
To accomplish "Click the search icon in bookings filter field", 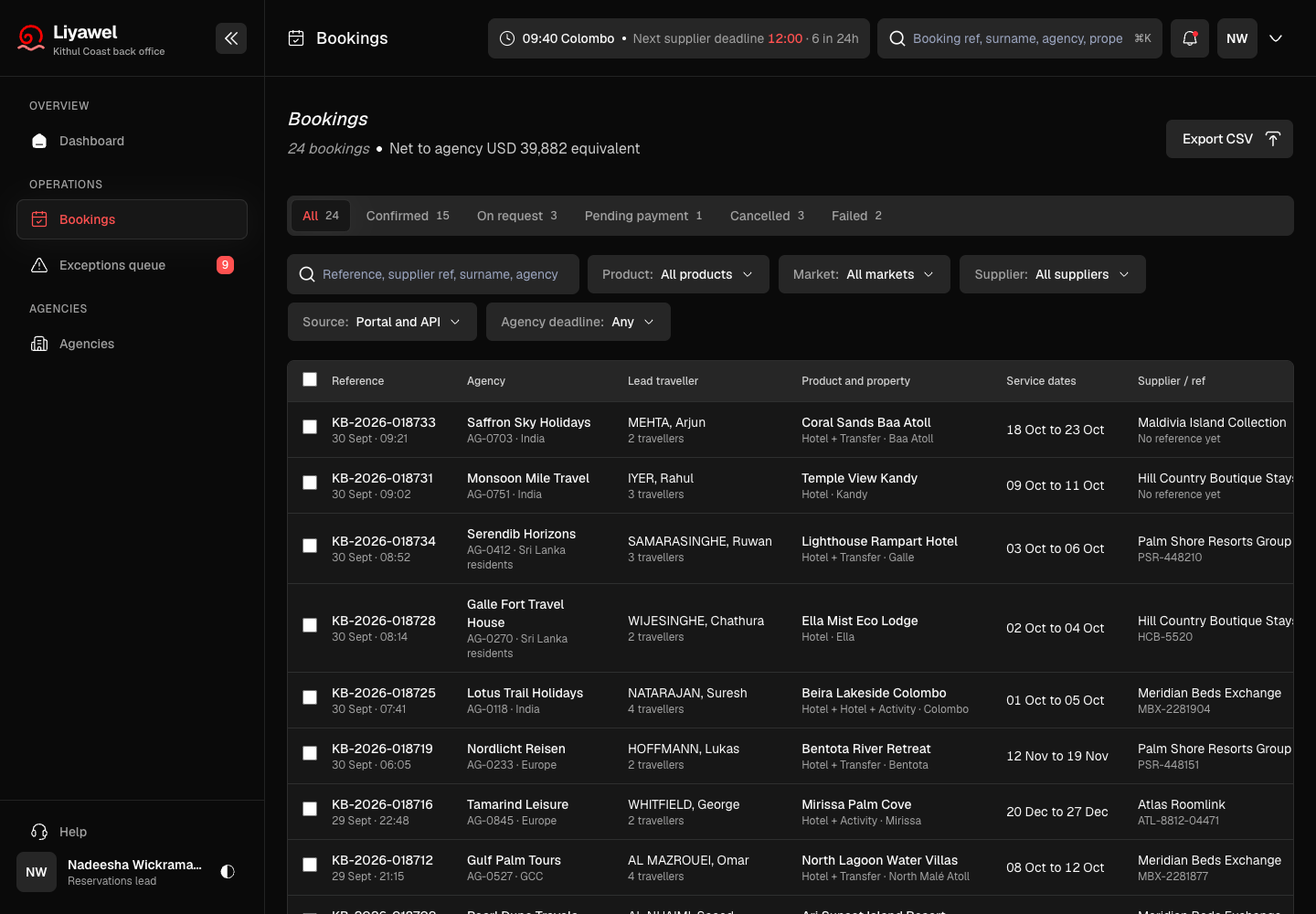I will pyautogui.click(x=306, y=274).
